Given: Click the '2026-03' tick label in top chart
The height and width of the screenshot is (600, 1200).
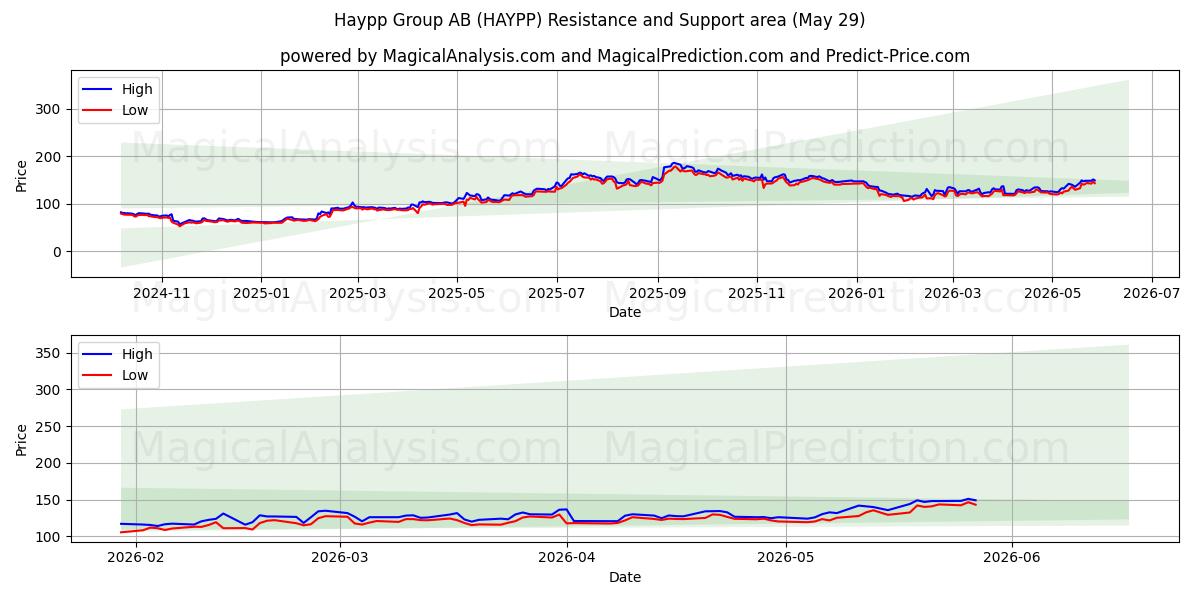Looking at the screenshot, I should click(x=952, y=294).
